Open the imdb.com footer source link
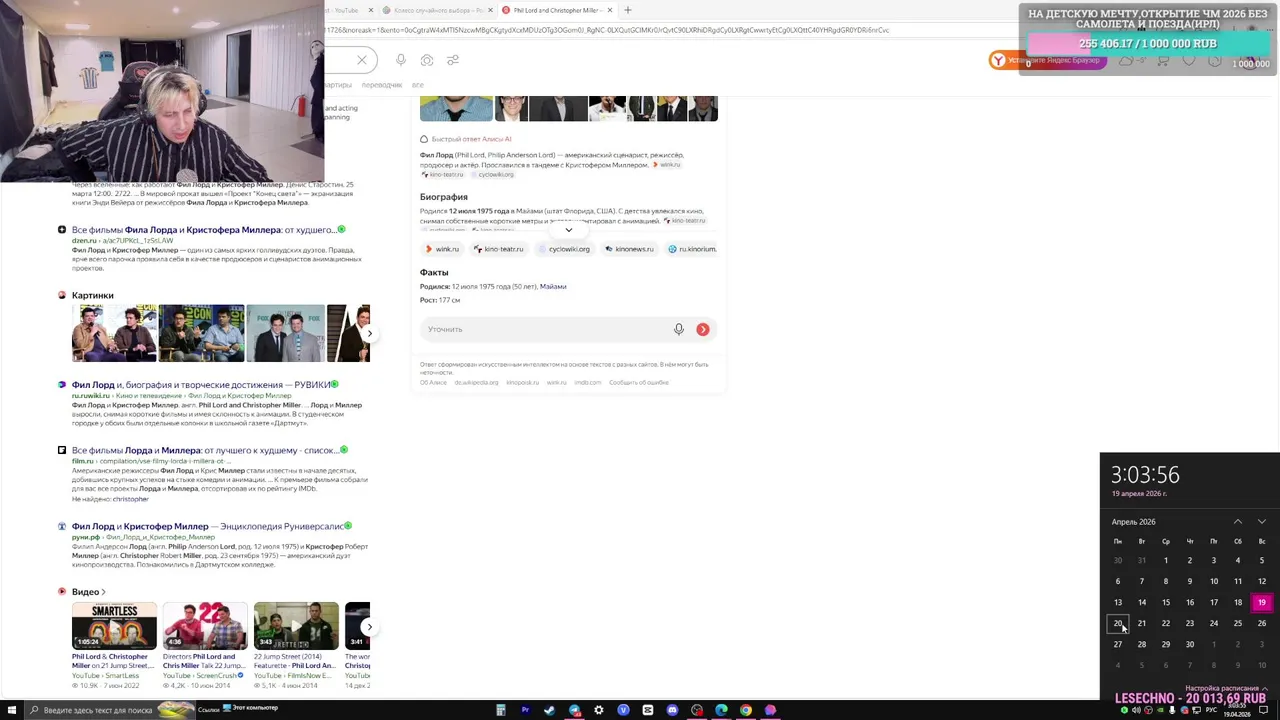This screenshot has width=1280, height=720. (x=588, y=382)
